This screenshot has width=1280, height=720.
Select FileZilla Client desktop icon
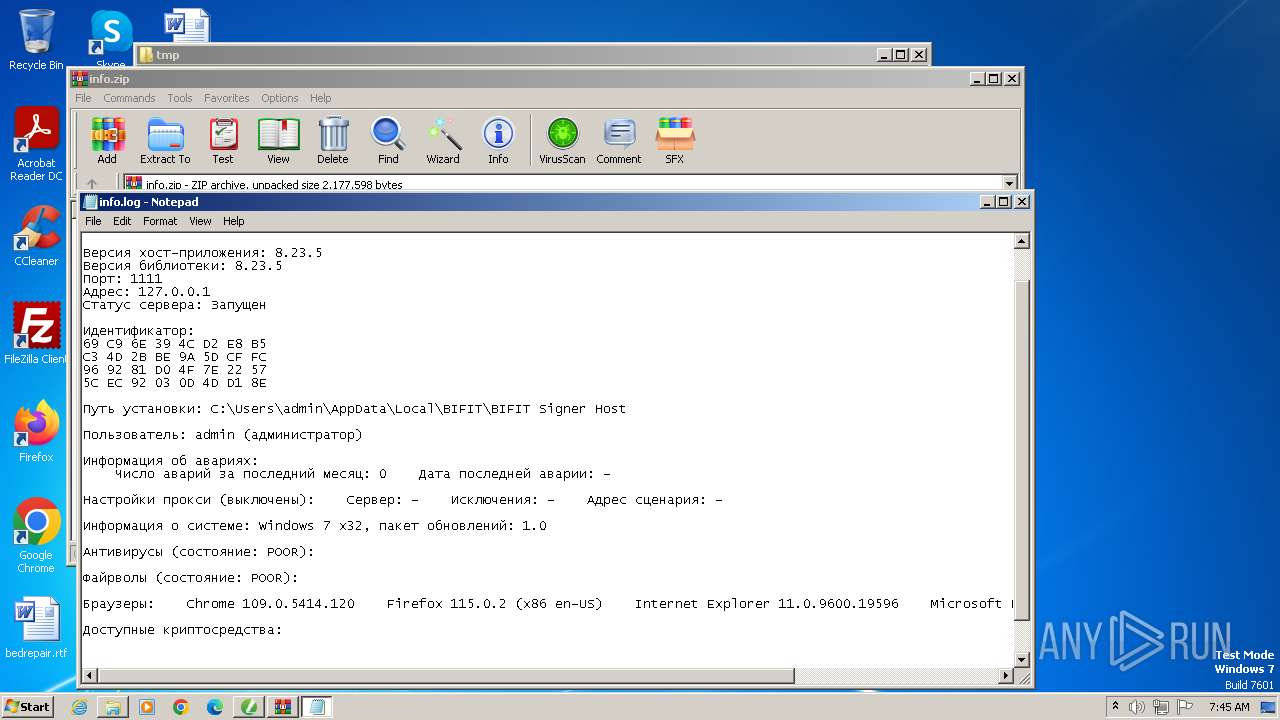tap(36, 334)
